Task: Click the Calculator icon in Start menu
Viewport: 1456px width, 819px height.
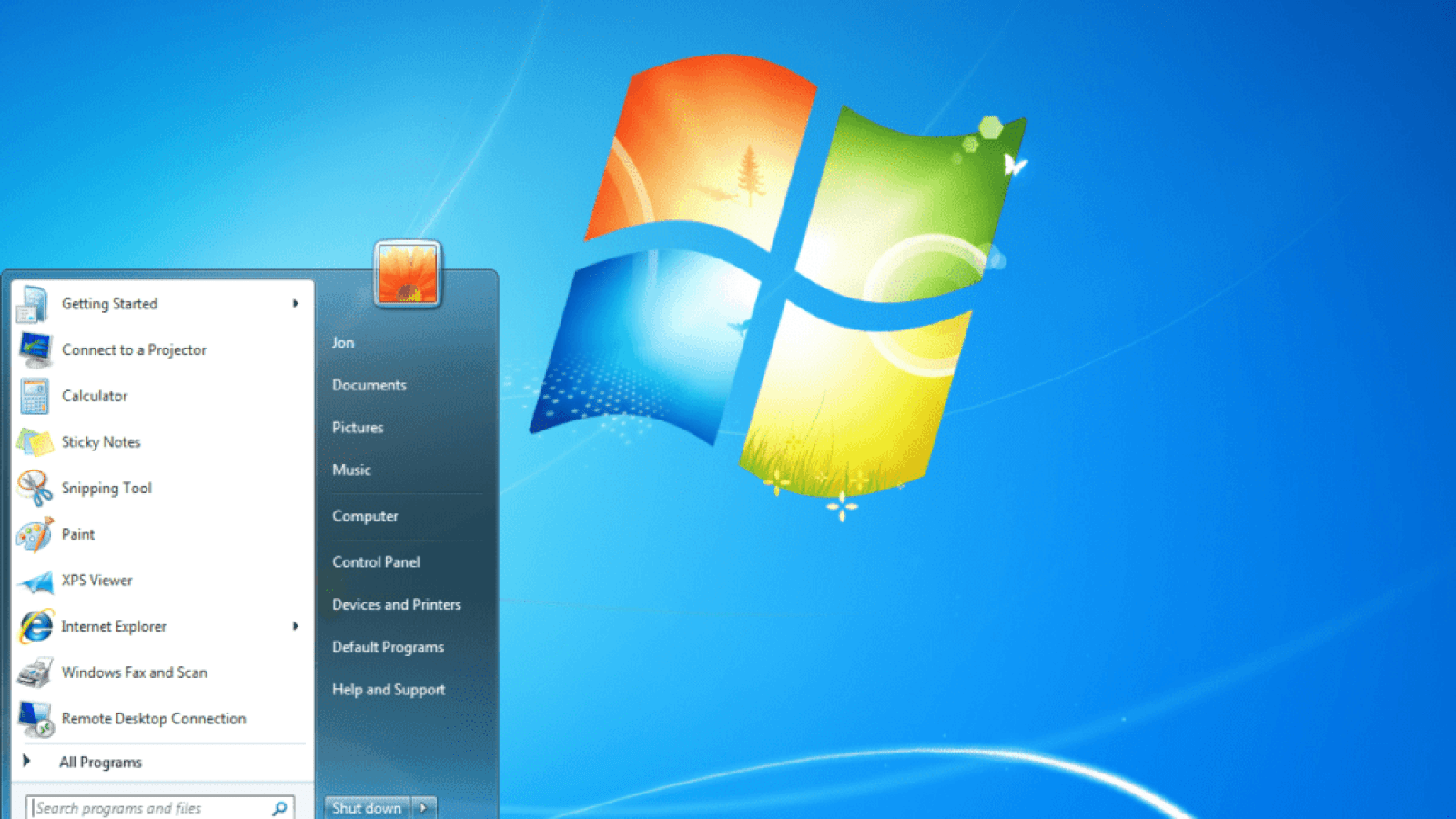Action: 35,396
